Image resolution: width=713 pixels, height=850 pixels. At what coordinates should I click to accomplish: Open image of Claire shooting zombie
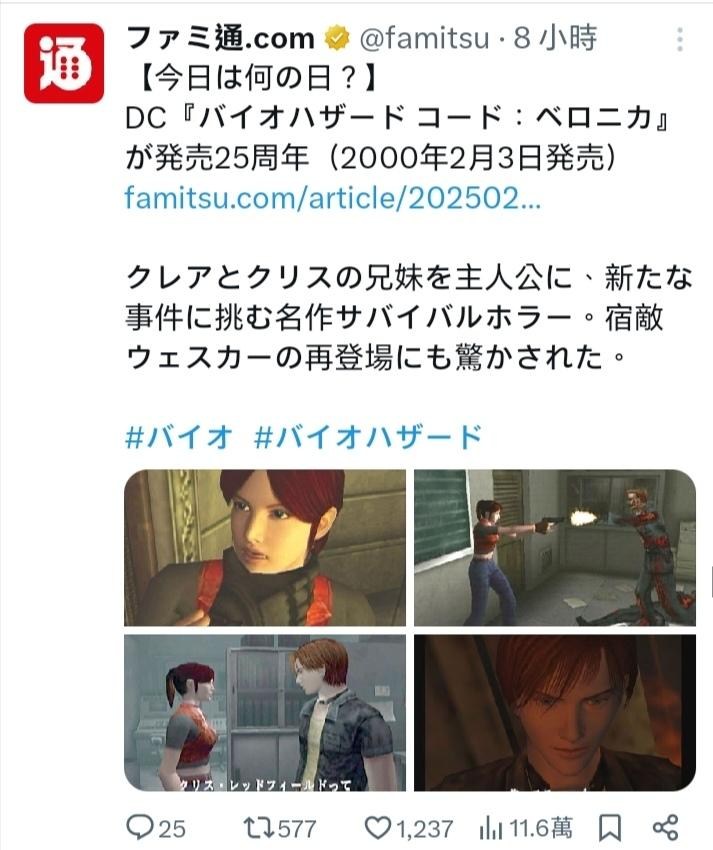click(x=555, y=548)
